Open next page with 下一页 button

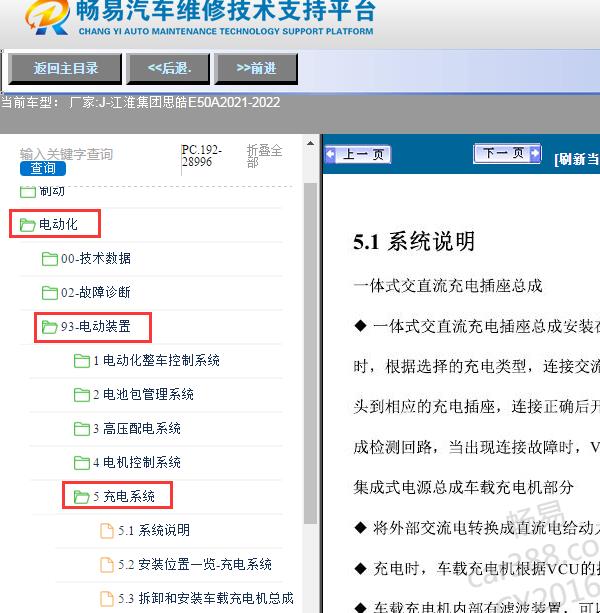(x=507, y=153)
